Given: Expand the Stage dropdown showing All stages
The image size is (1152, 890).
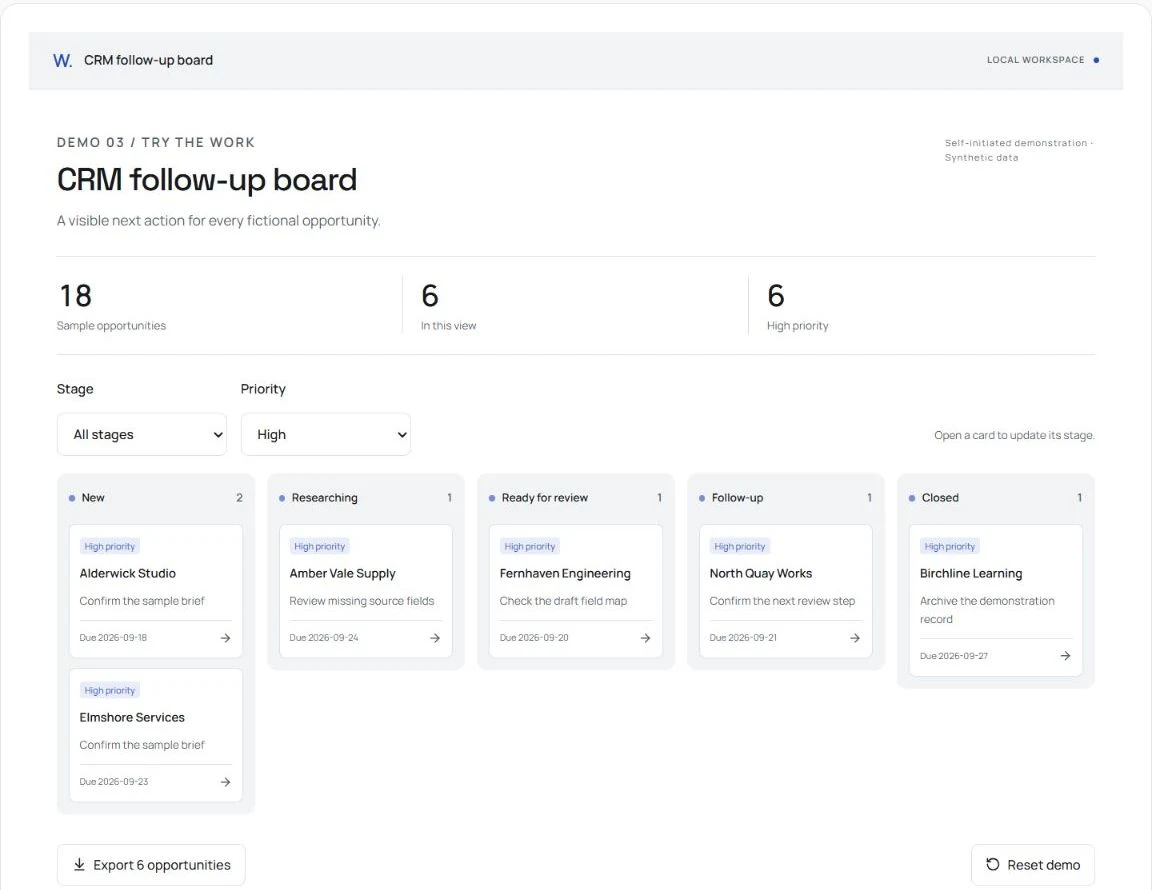Looking at the screenshot, I should click(x=142, y=434).
